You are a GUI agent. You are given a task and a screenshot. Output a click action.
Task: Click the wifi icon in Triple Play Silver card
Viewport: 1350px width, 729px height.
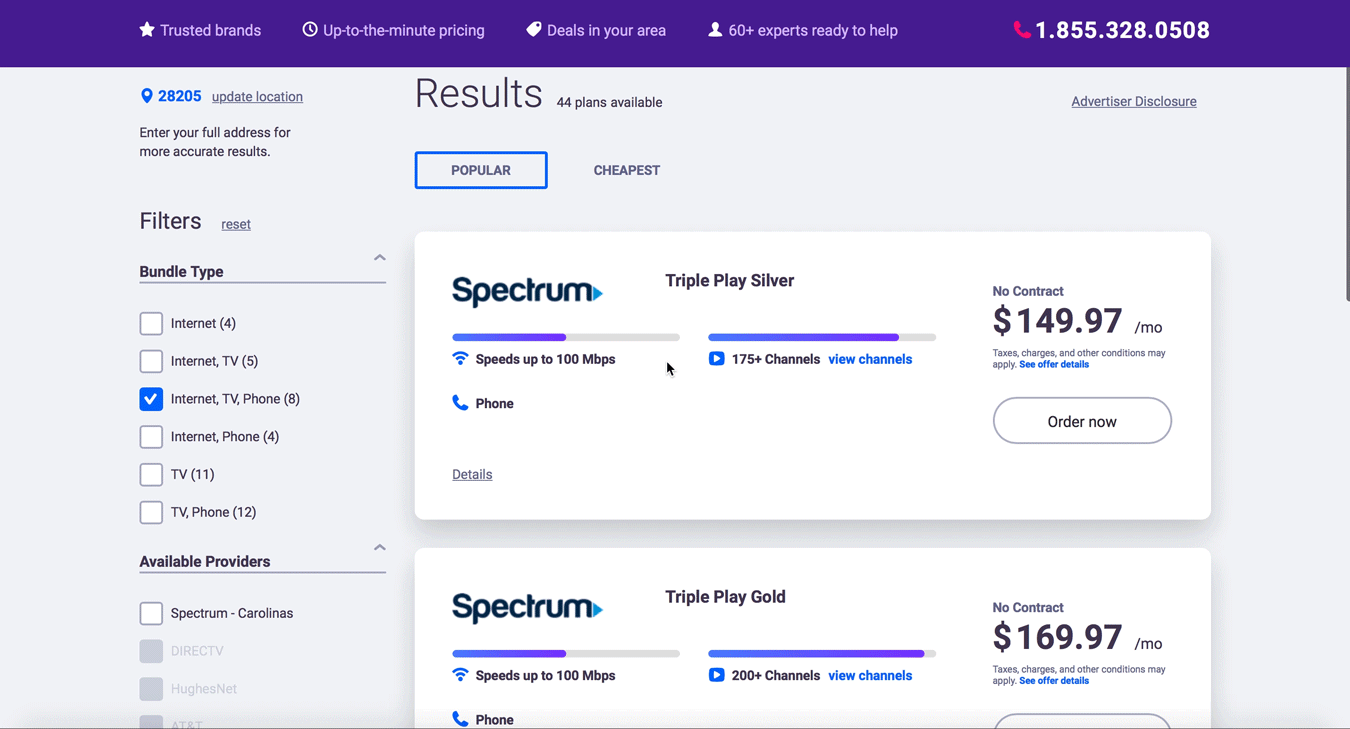[460, 359]
